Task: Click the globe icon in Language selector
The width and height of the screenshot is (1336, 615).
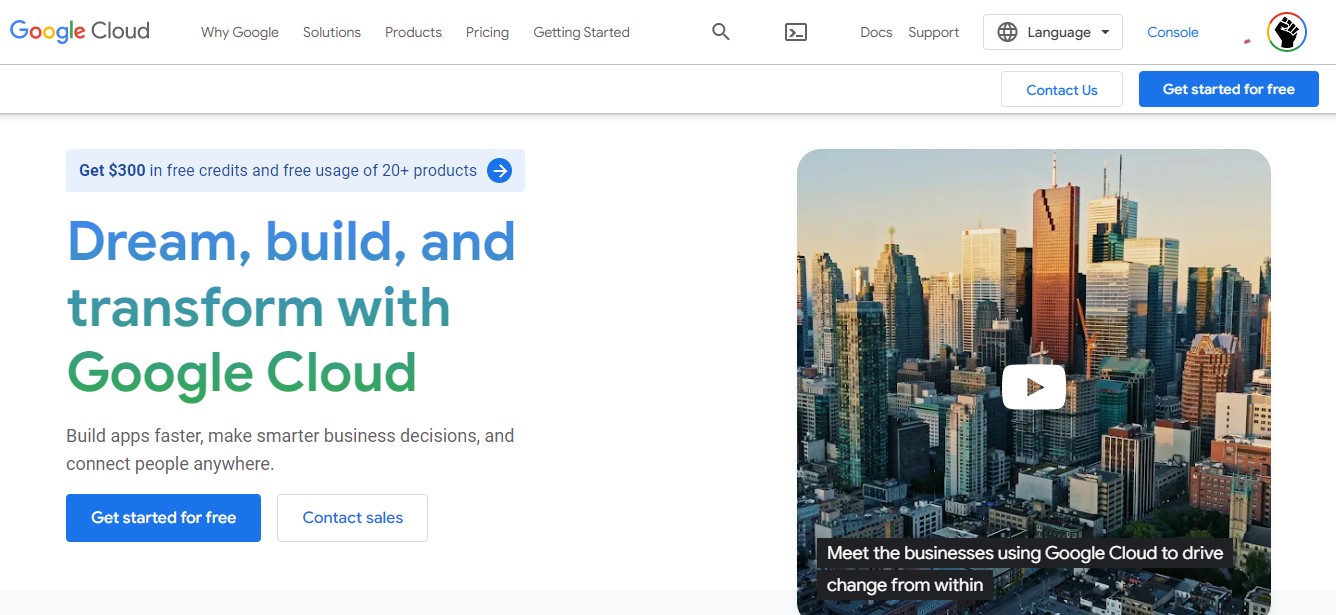Action: click(1007, 32)
